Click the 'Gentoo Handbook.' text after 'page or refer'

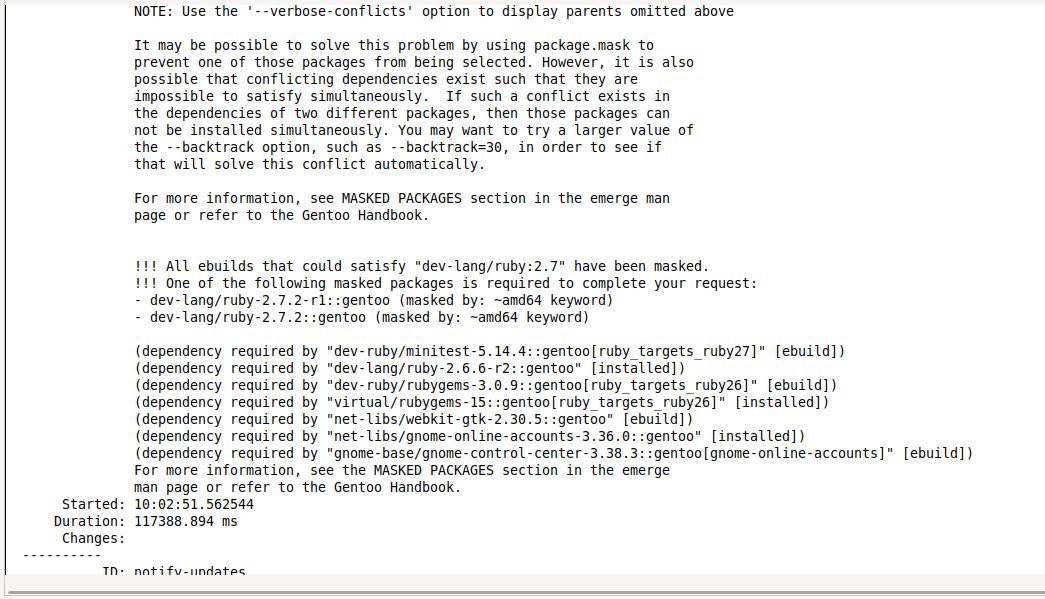(x=365, y=215)
